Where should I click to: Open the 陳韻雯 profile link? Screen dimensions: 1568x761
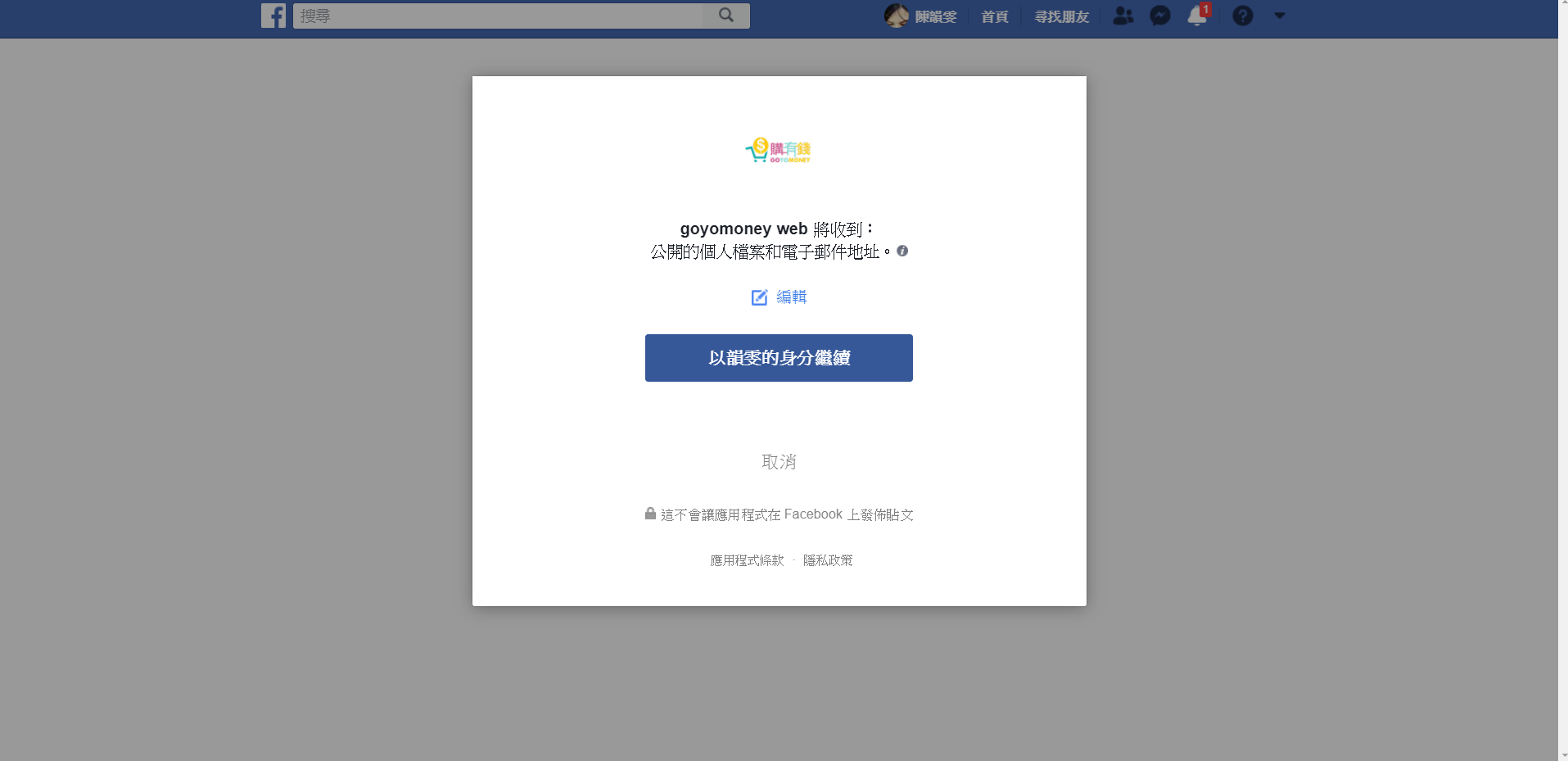tap(935, 16)
